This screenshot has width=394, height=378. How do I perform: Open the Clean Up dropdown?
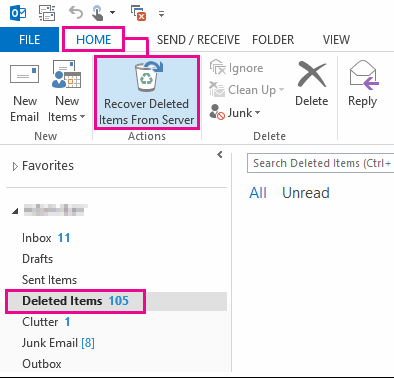(x=246, y=90)
